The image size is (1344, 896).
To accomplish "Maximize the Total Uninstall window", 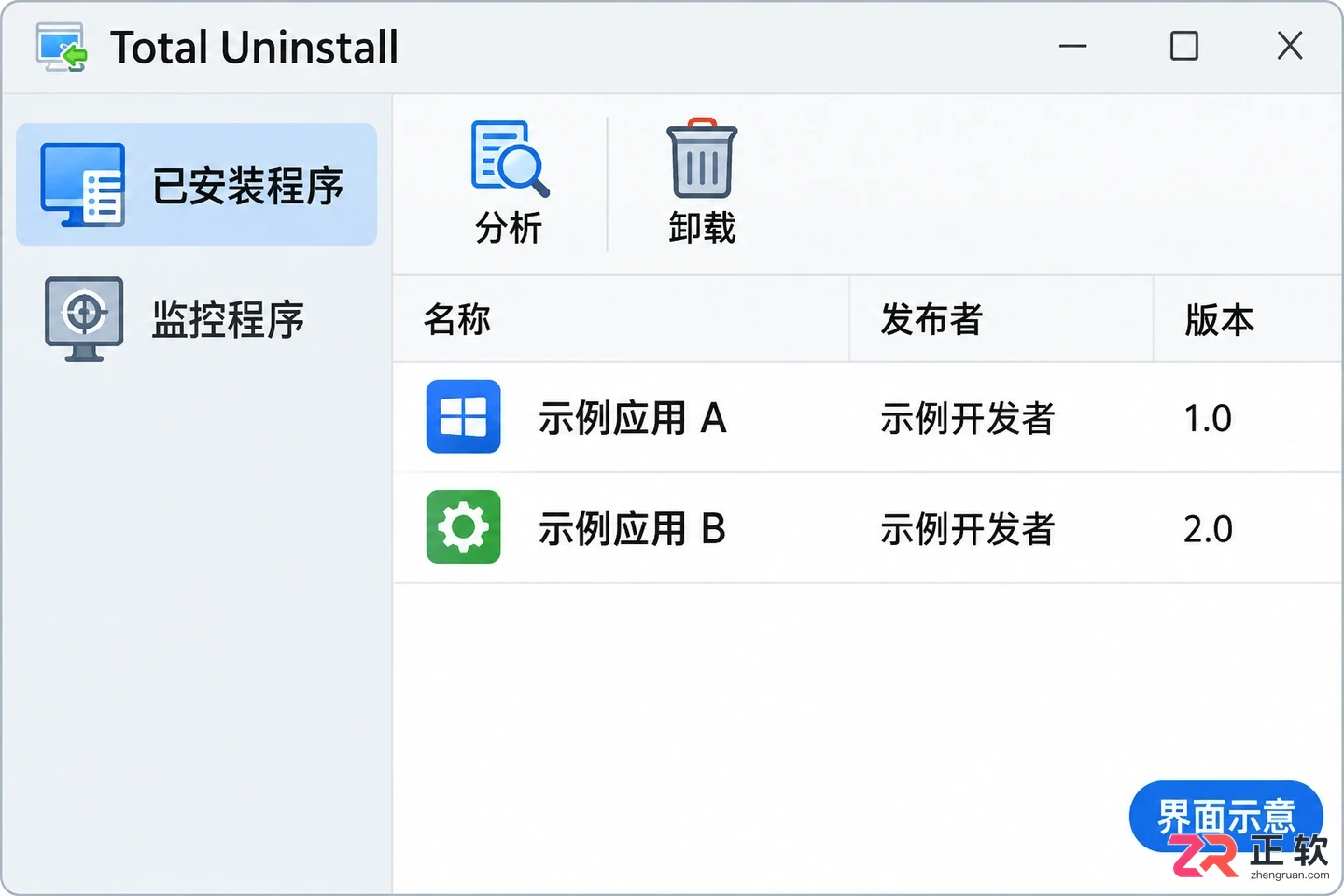I will pyautogui.click(x=1184, y=46).
